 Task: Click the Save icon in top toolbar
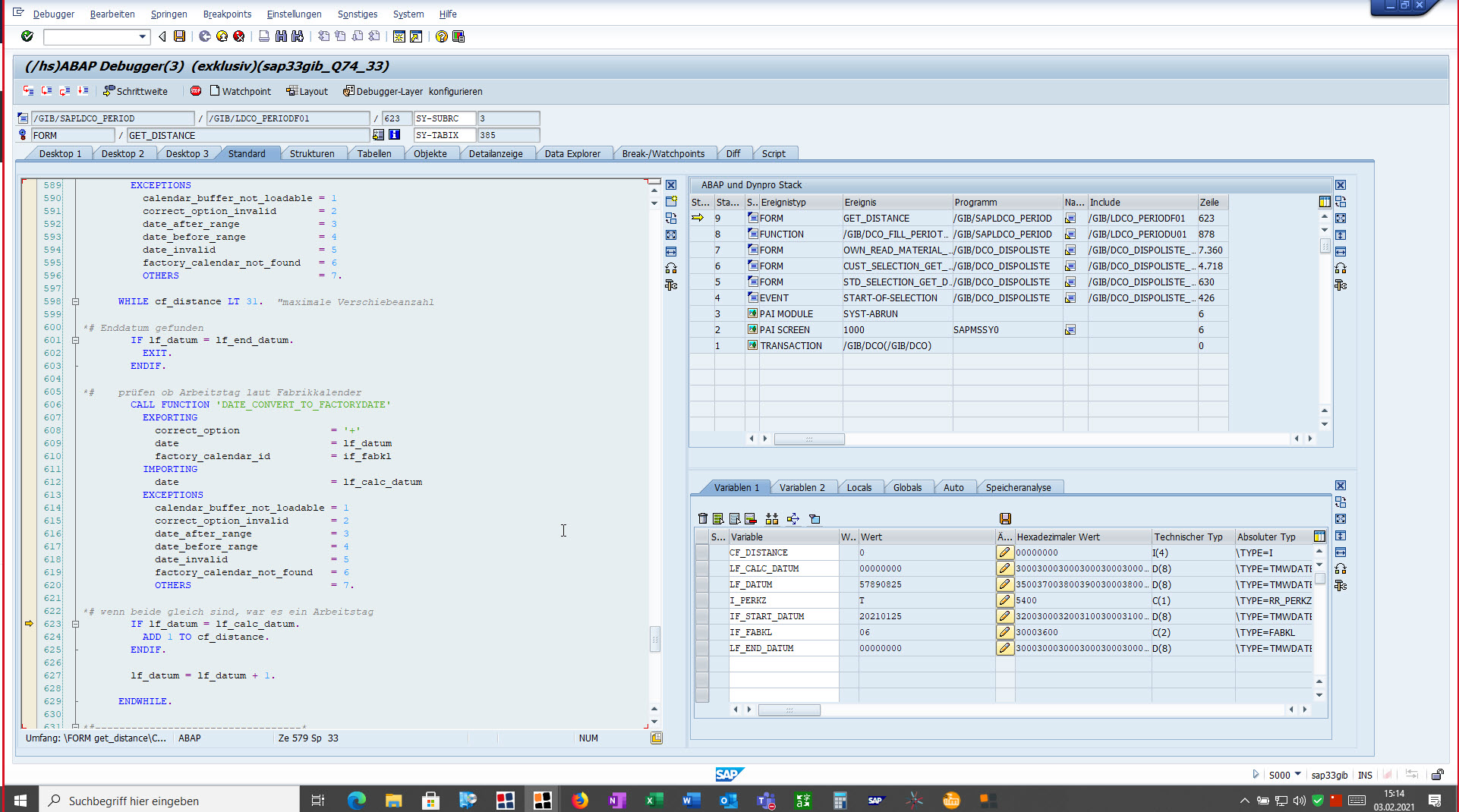point(180,36)
